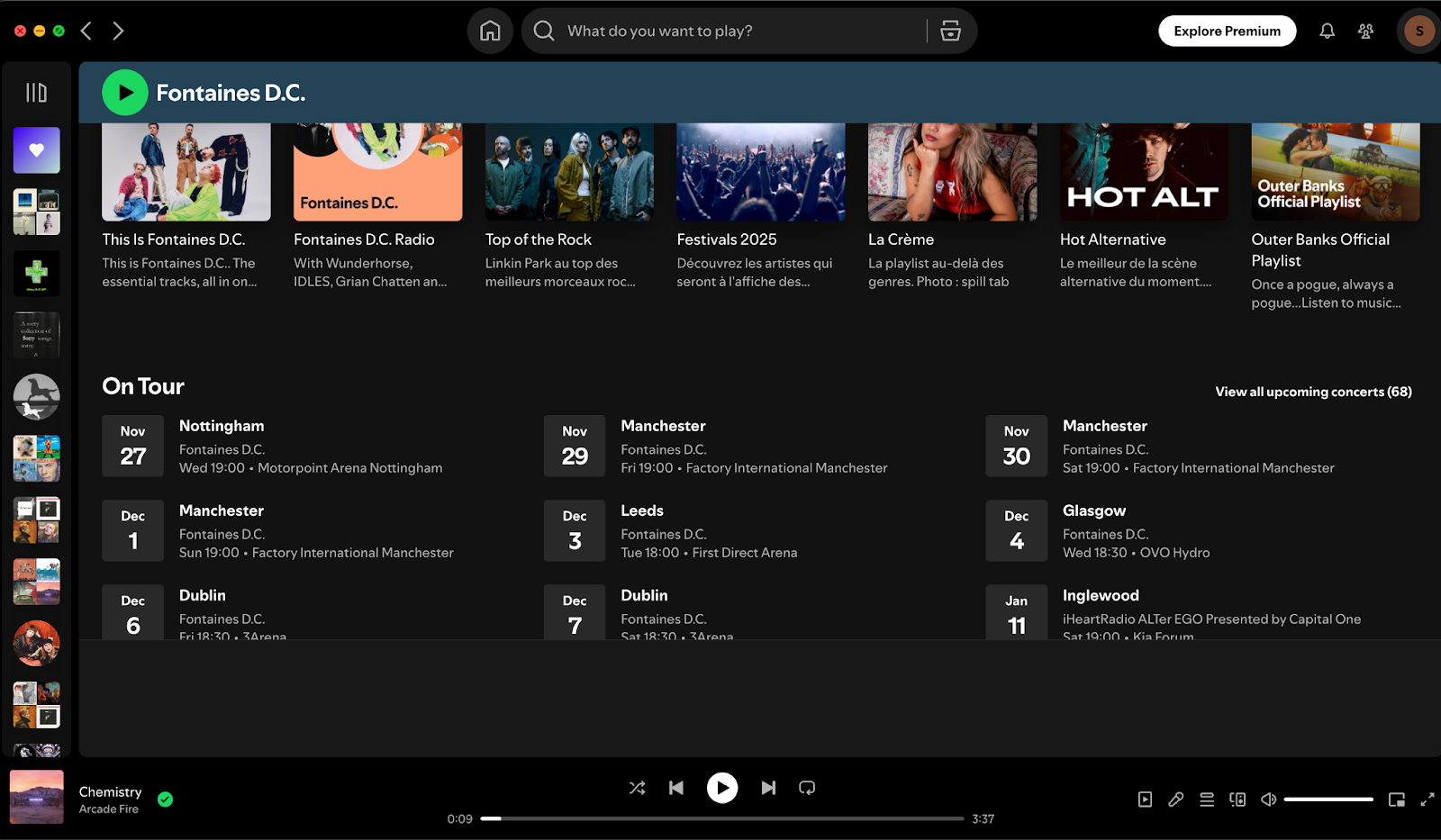Toggle shuffle playback
Viewport: 1441px width, 840px height.
point(637,788)
